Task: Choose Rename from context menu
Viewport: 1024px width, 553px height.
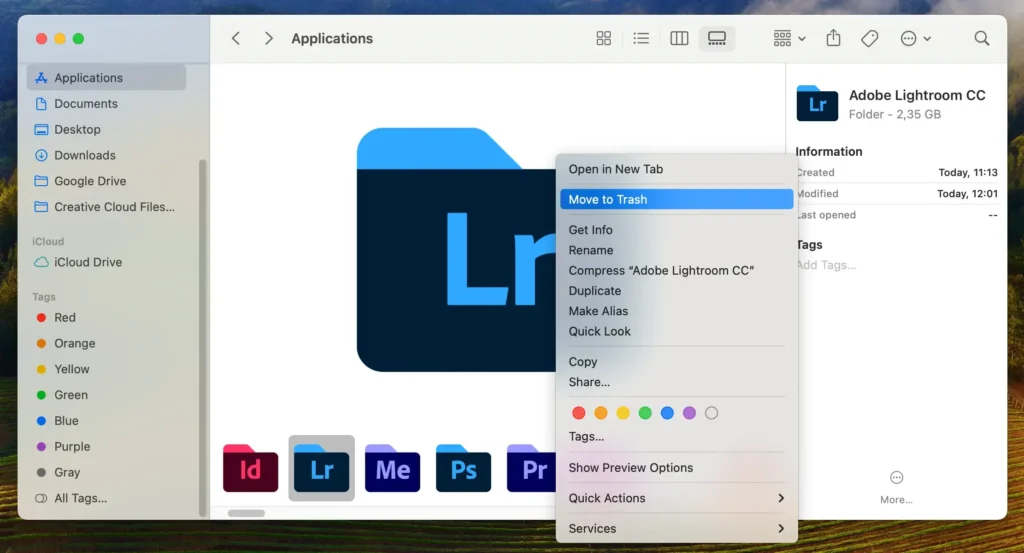Action: 676,250
